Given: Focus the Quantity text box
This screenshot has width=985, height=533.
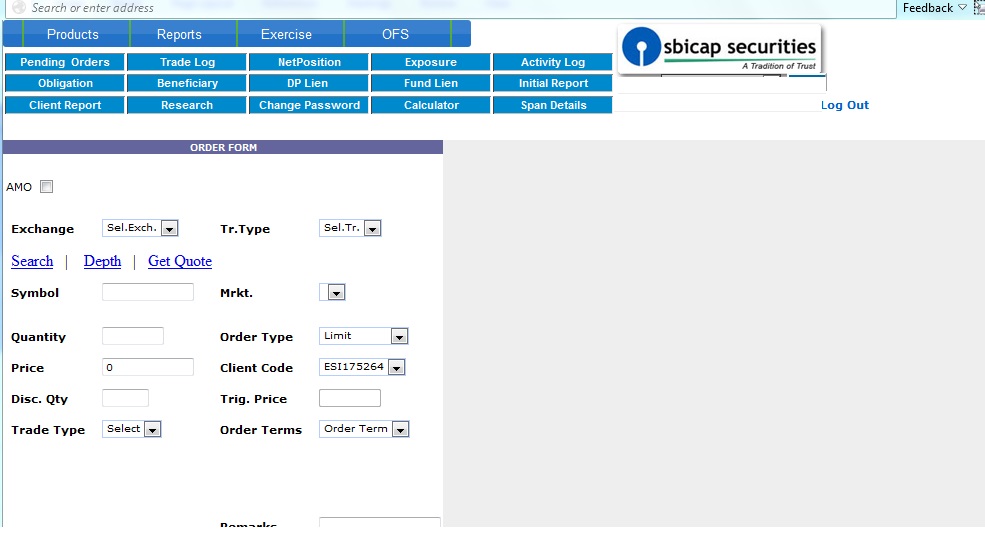Looking at the screenshot, I should pos(133,336).
